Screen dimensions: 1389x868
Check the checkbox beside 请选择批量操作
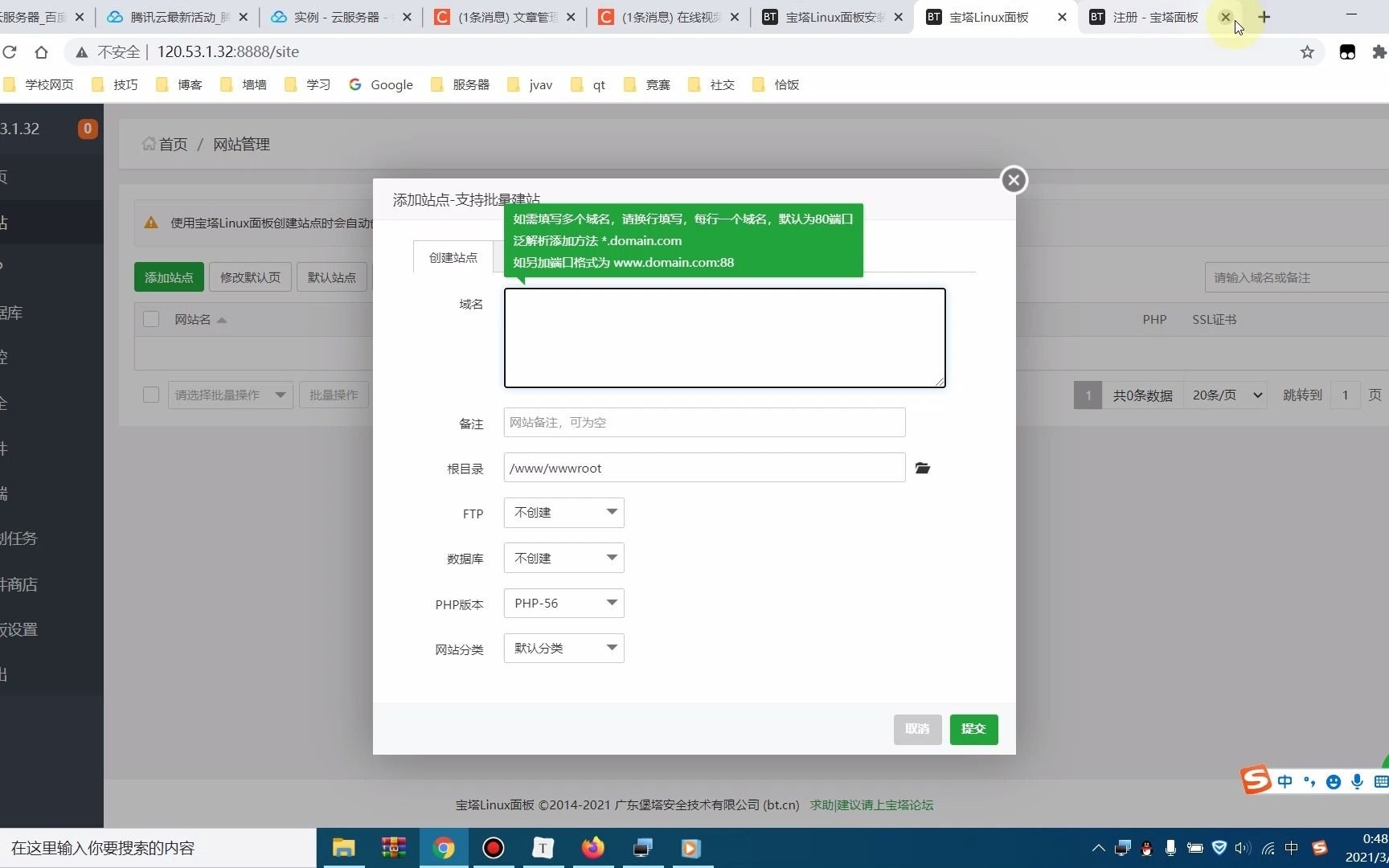point(151,395)
